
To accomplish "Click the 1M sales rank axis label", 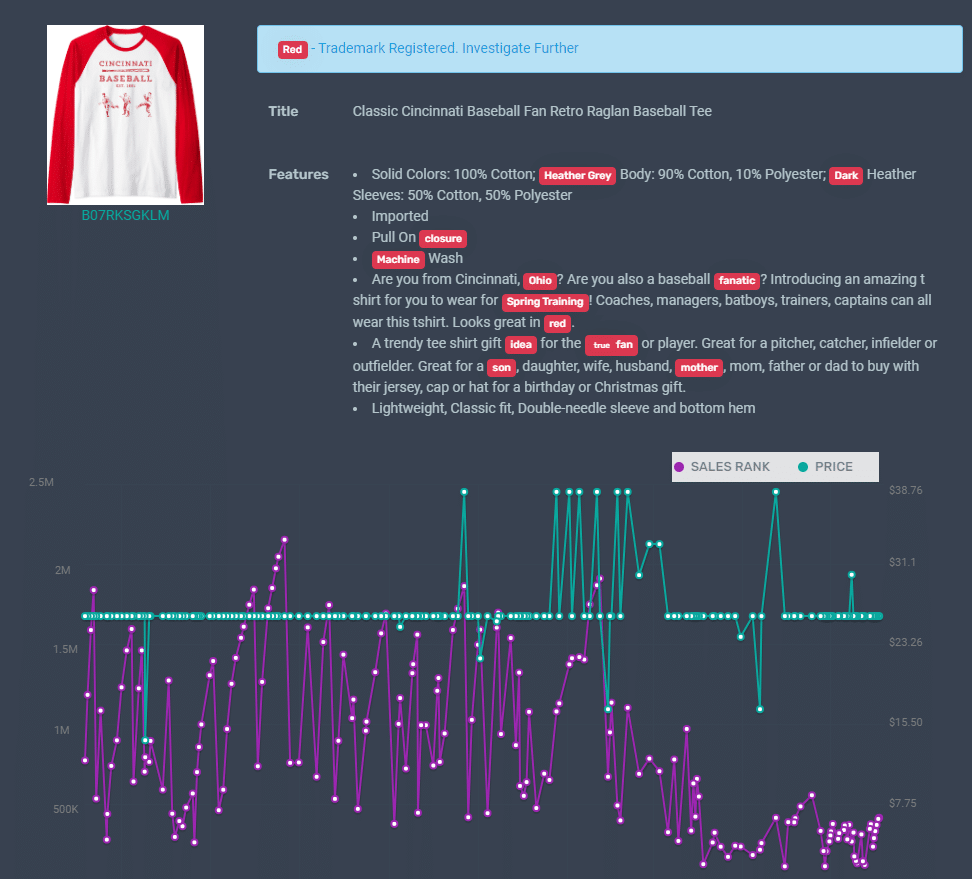I will click(x=62, y=730).
